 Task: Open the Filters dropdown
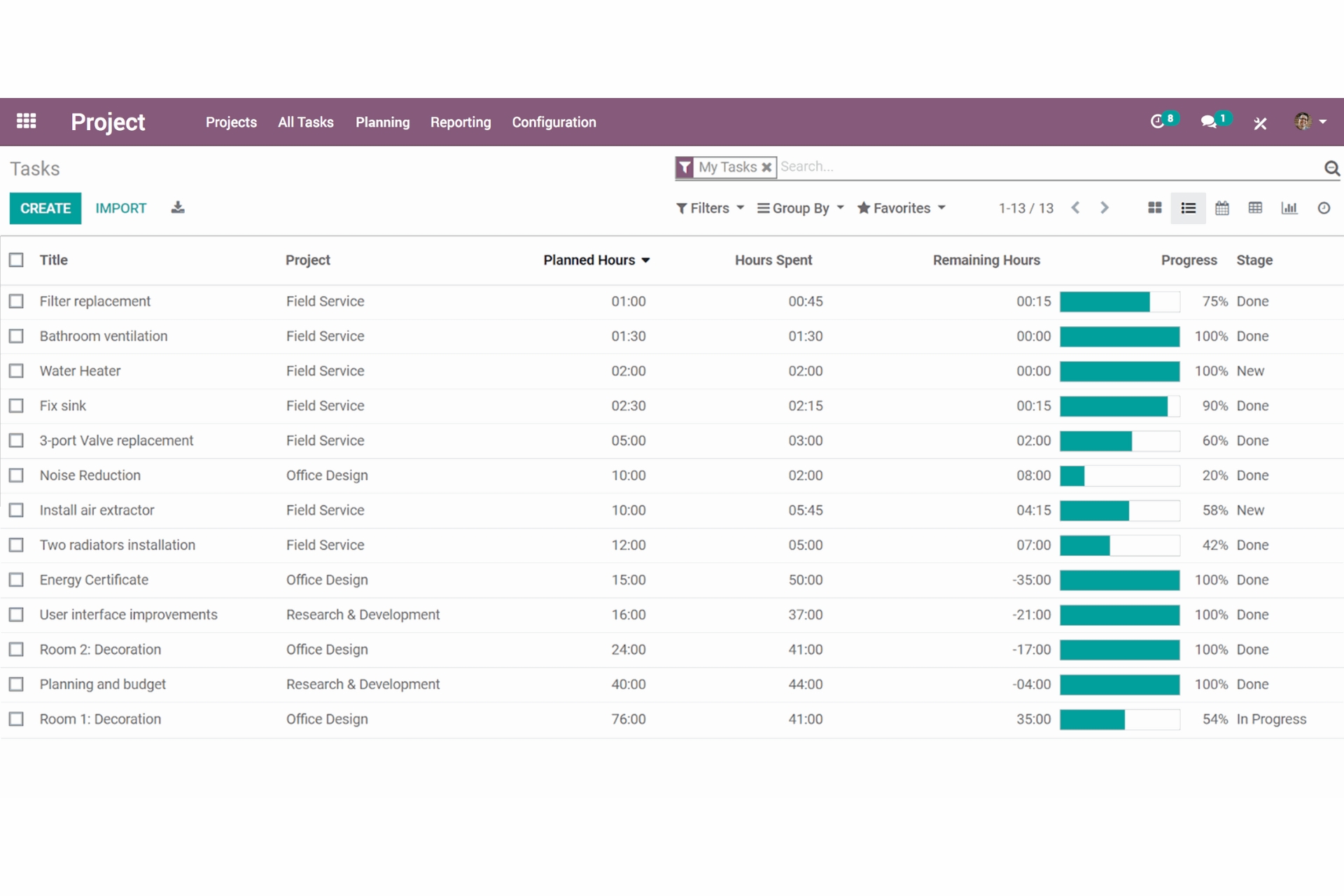click(x=709, y=208)
